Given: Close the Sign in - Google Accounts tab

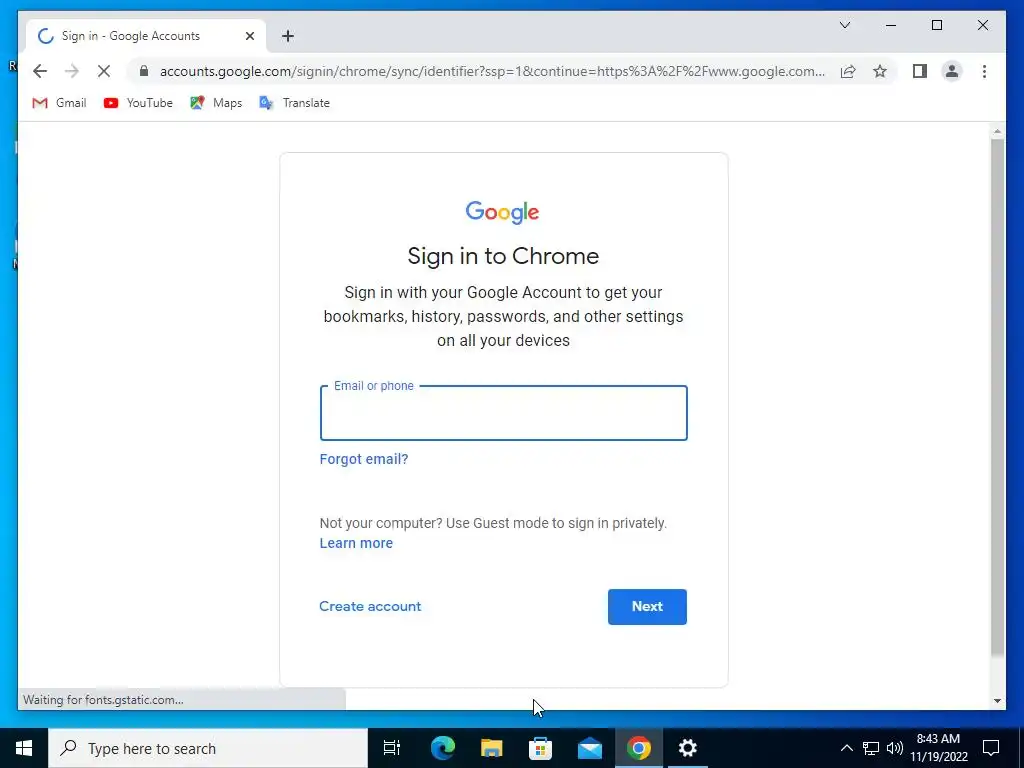Looking at the screenshot, I should point(249,36).
